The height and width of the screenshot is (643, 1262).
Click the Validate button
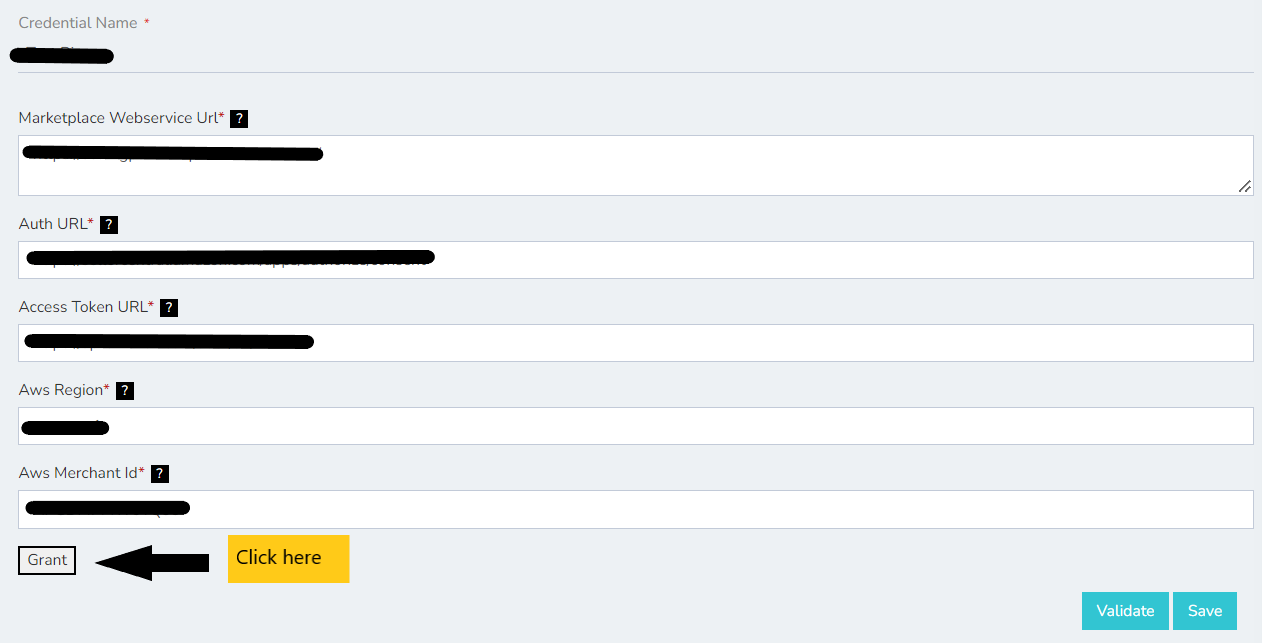coord(1125,611)
